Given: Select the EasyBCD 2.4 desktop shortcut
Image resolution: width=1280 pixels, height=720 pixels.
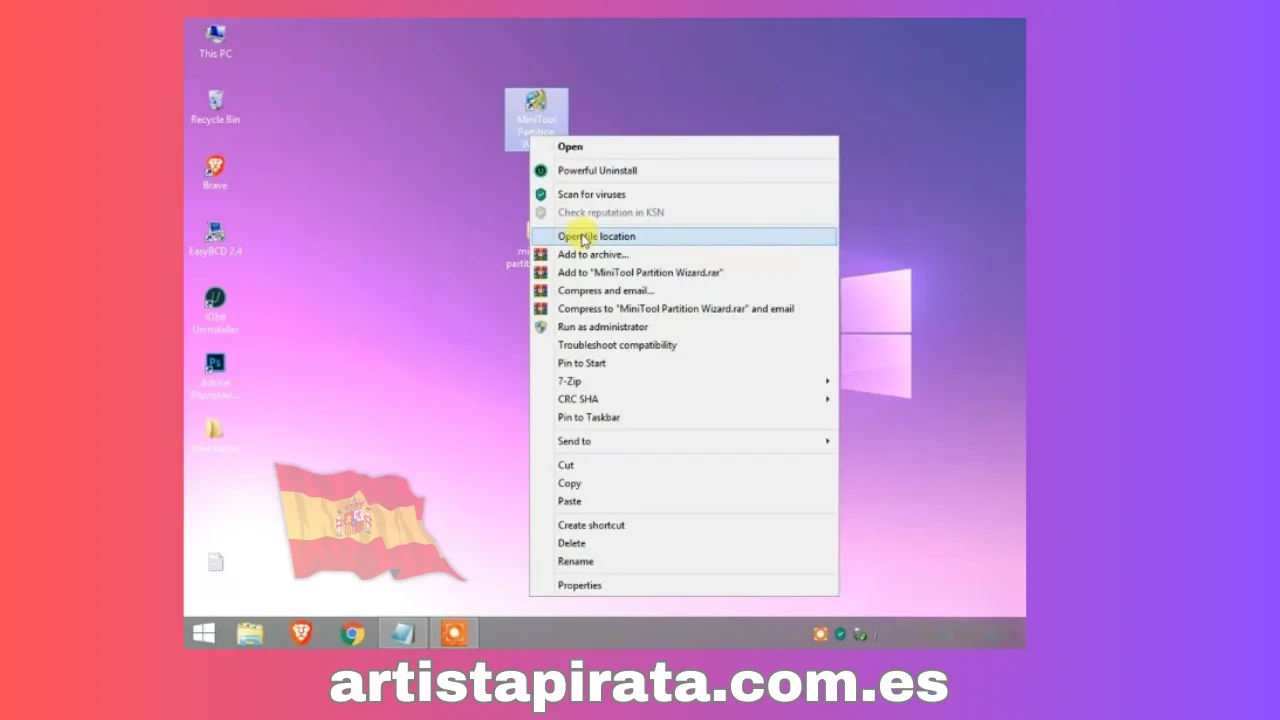Looking at the screenshot, I should (215, 239).
